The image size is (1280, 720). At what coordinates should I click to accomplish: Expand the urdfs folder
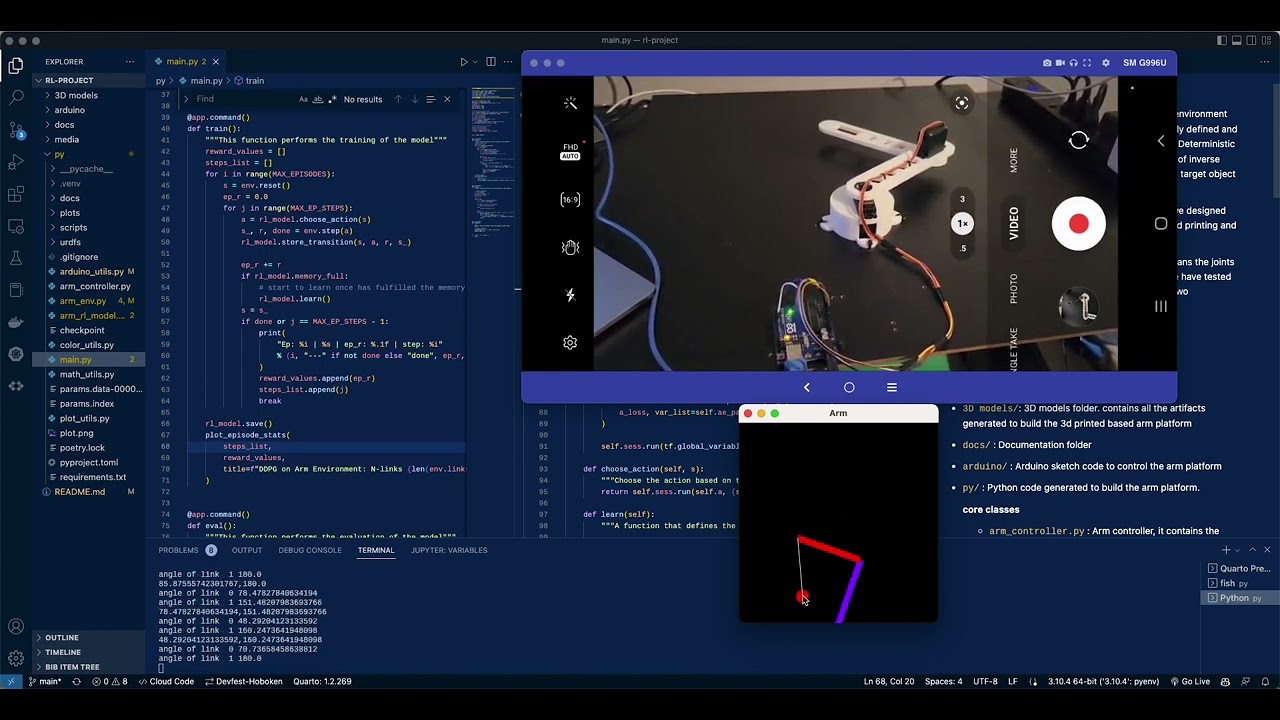[90, 242]
